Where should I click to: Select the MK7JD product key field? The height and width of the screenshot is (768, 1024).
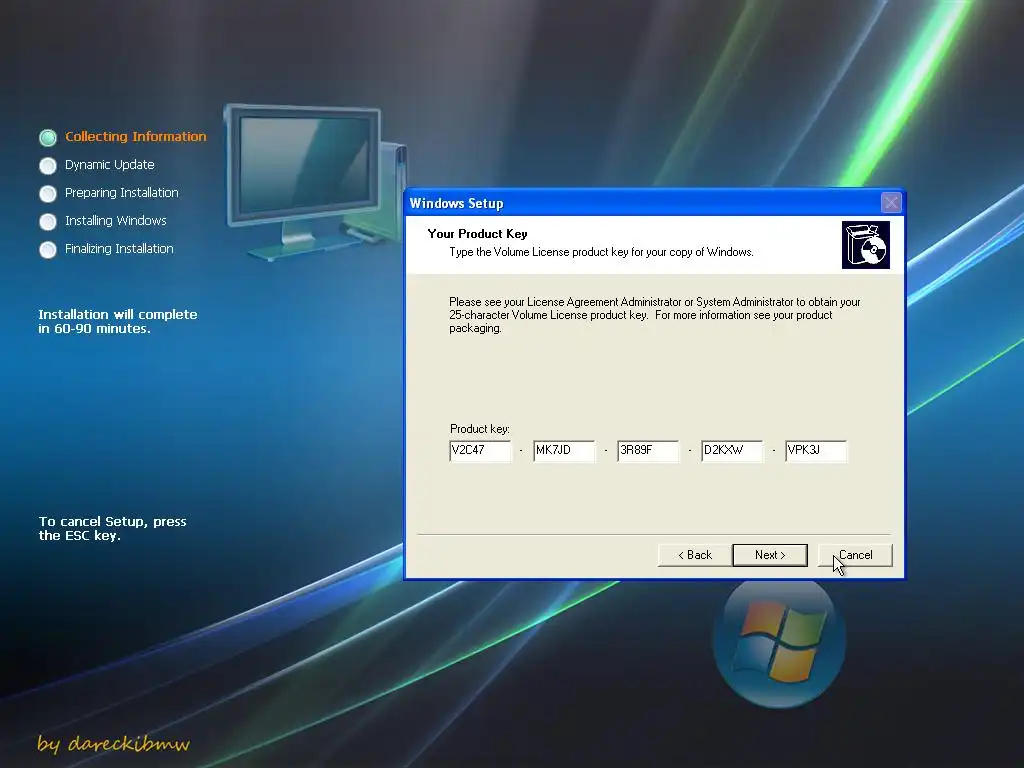[564, 451]
